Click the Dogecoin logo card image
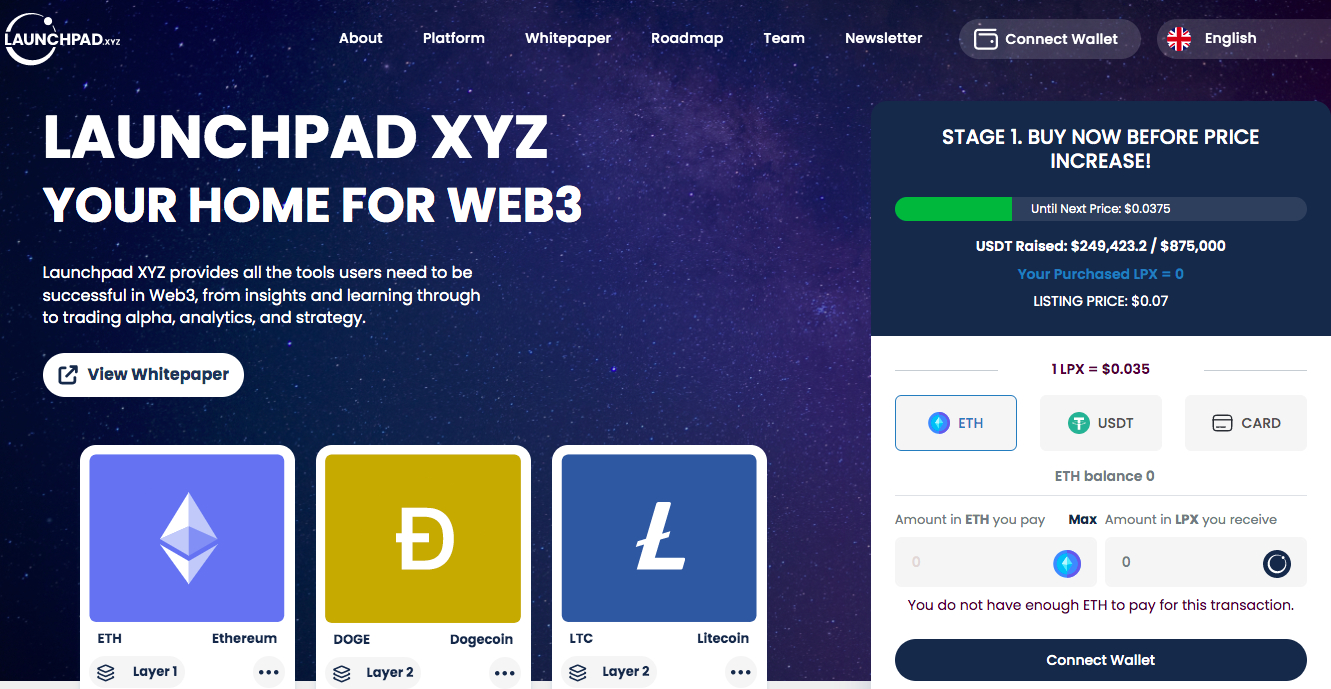Screen dimensions: 1331x689 pos(423,538)
